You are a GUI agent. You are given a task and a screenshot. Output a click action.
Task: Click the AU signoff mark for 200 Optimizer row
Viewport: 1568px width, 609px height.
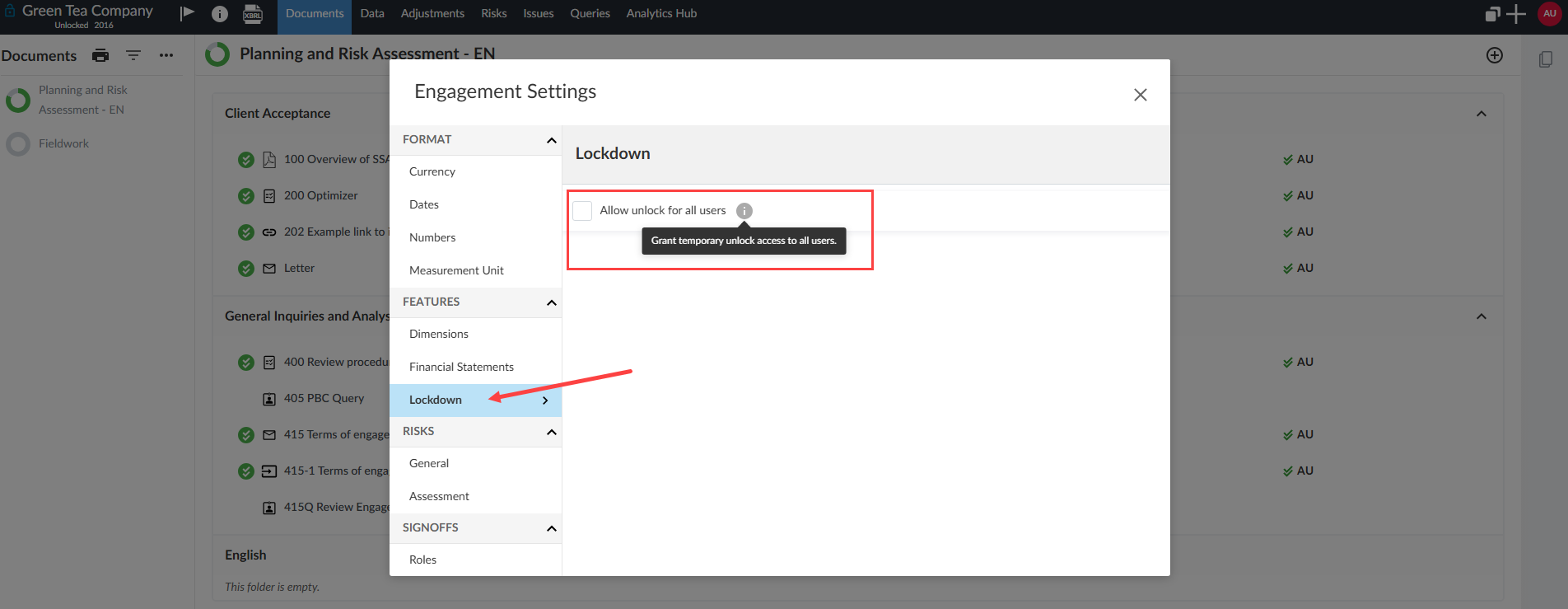(x=1298, y=196)
